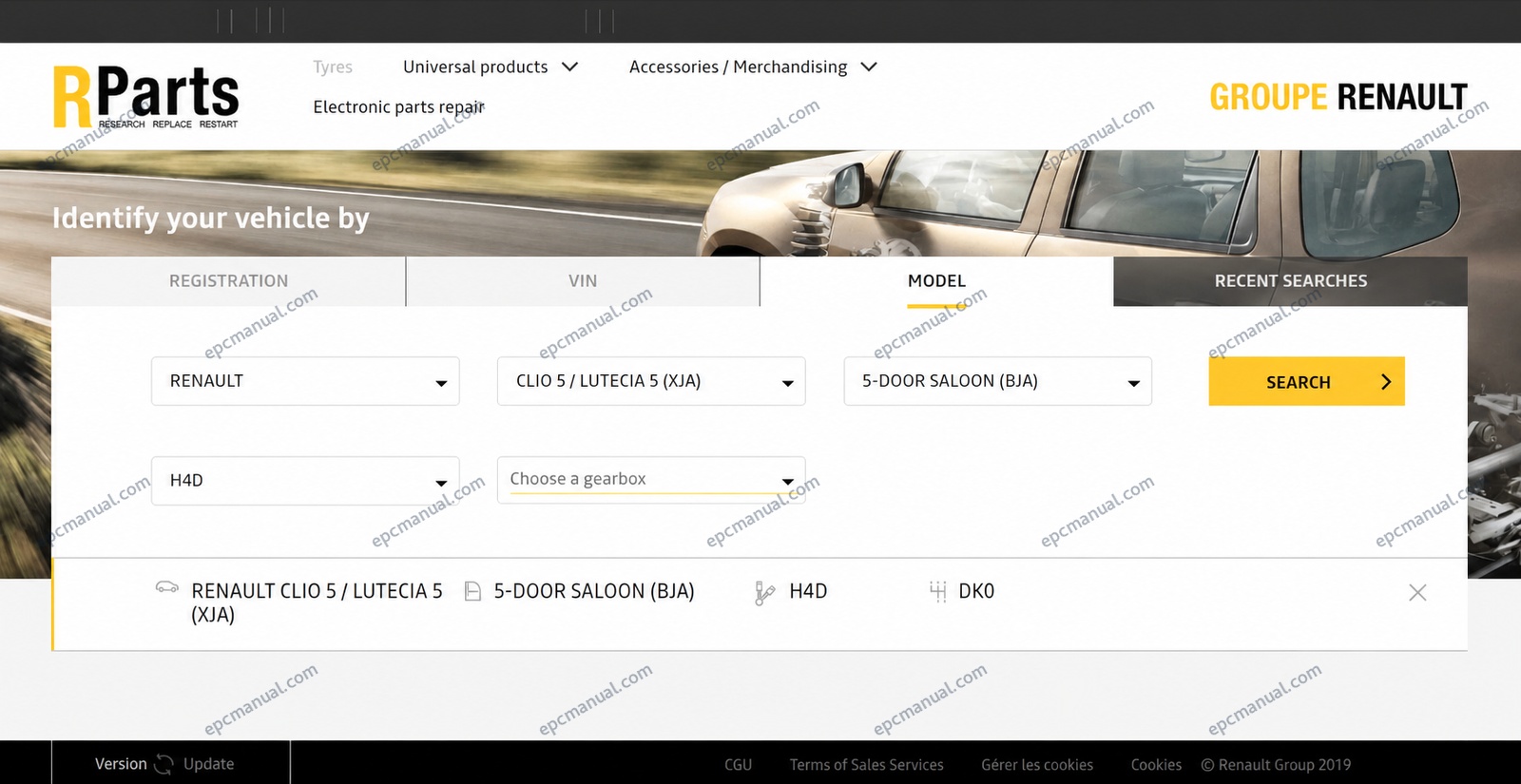Click the Update refresh icon

pyautogui.click(x=164, y=764)
